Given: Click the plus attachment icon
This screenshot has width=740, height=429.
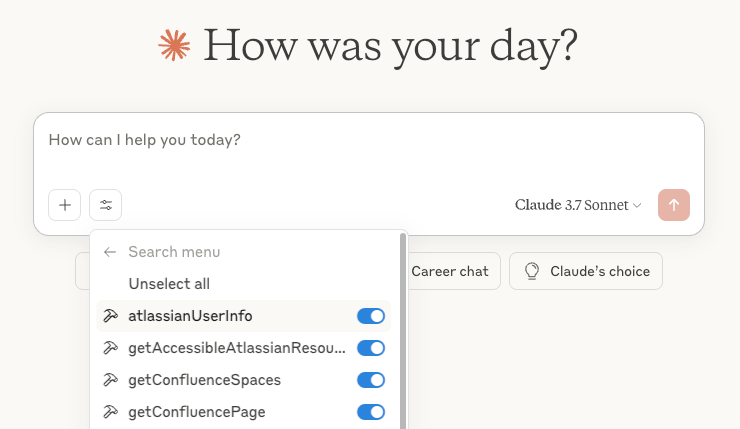Looking at the screenshot, I should tap(64, 205).
